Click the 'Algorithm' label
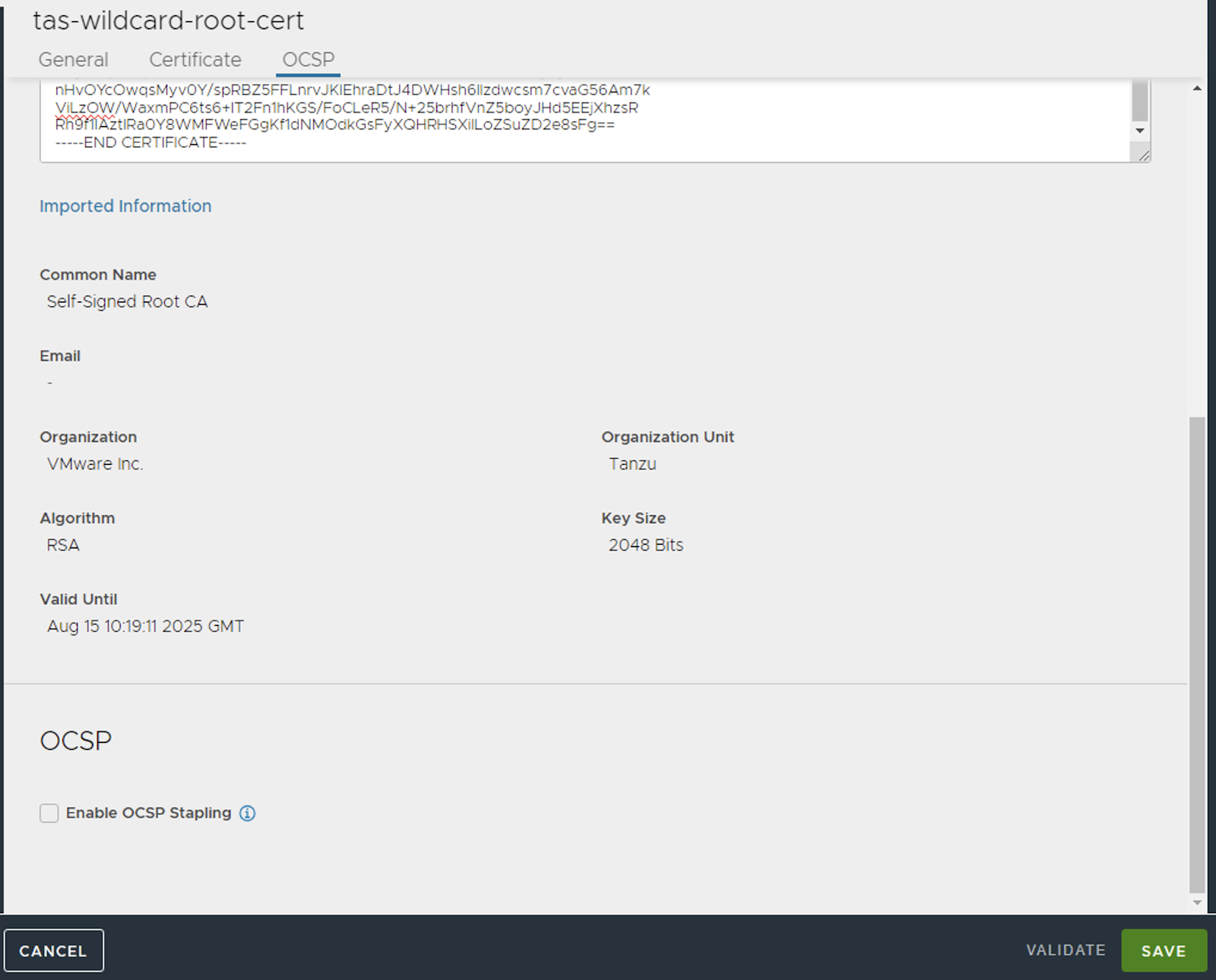This screenshot has height=980, width=1216. pos(78,519)
